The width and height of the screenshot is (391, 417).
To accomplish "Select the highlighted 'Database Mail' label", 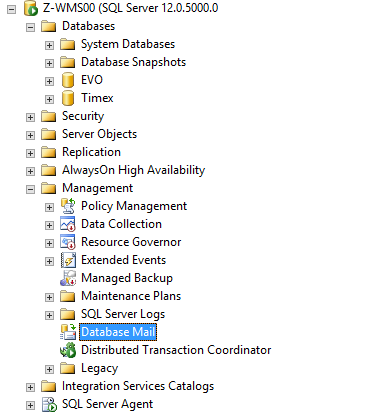I will 118,332.
